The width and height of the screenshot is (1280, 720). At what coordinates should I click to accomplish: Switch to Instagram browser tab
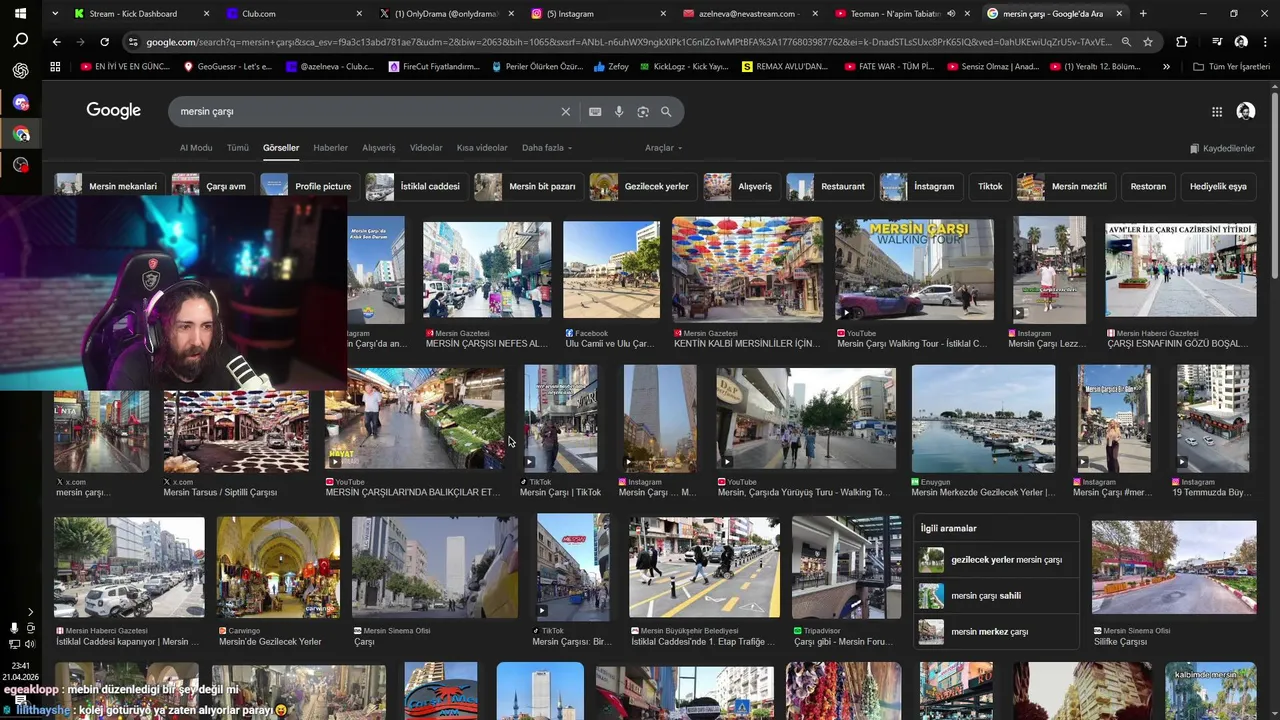click(595, 14)
